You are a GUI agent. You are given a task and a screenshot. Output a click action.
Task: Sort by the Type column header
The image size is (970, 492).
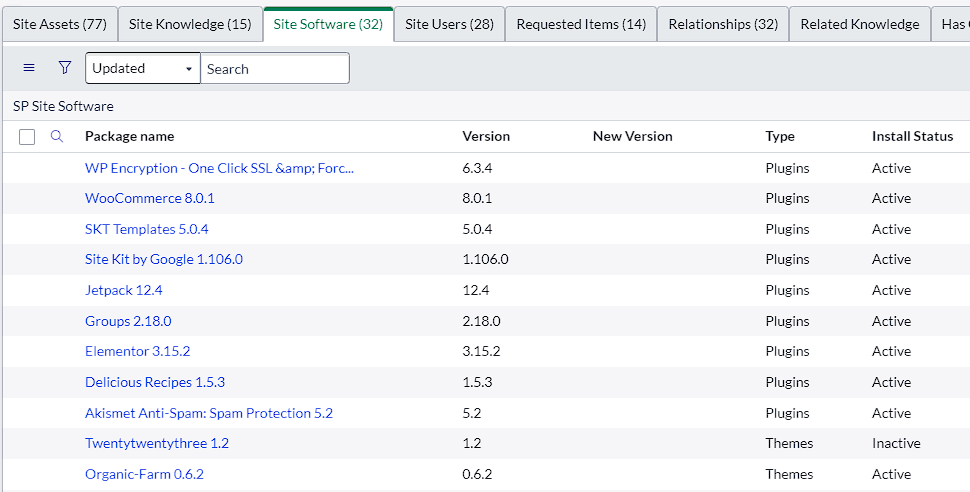pyautogui.click(x=779, y=136)
